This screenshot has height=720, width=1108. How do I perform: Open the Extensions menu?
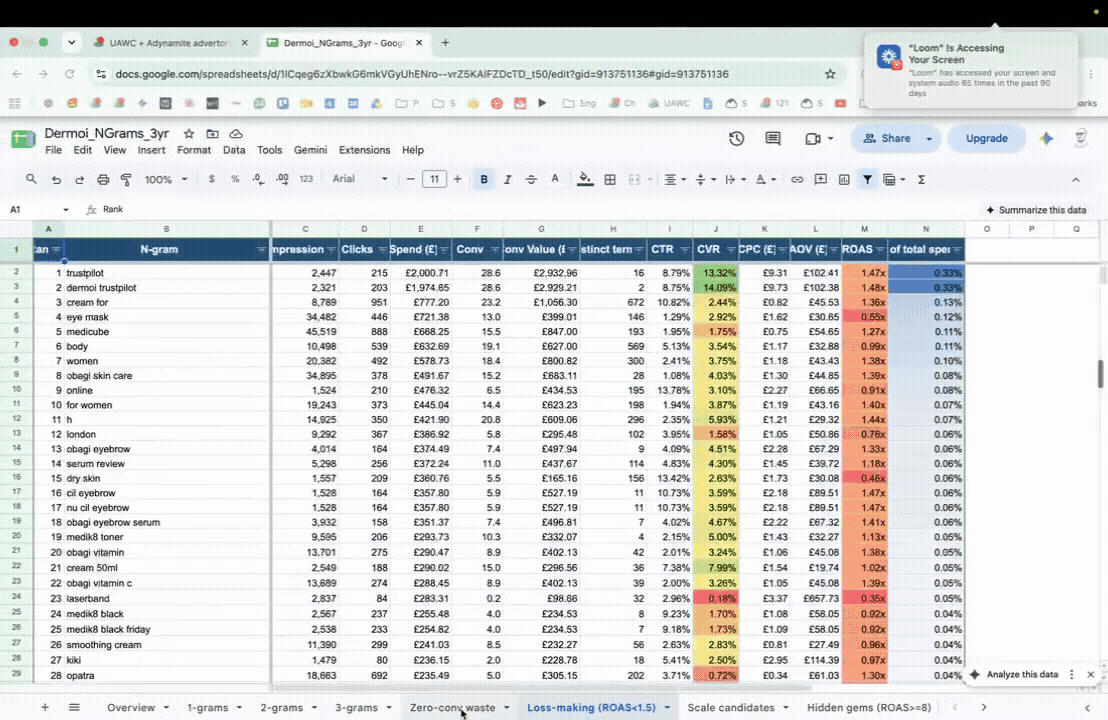tap(364, 150)
